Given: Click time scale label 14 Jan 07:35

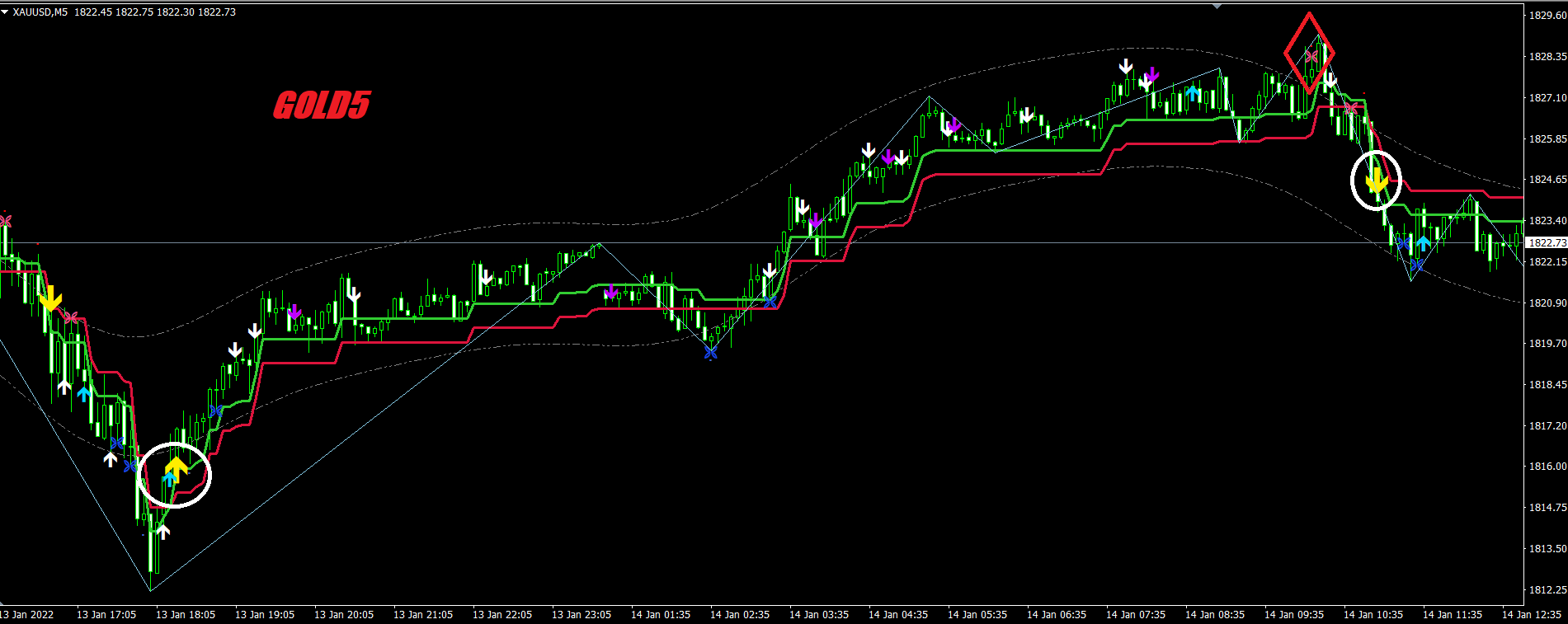Looking at the screenshot, I should [1136, 615].
